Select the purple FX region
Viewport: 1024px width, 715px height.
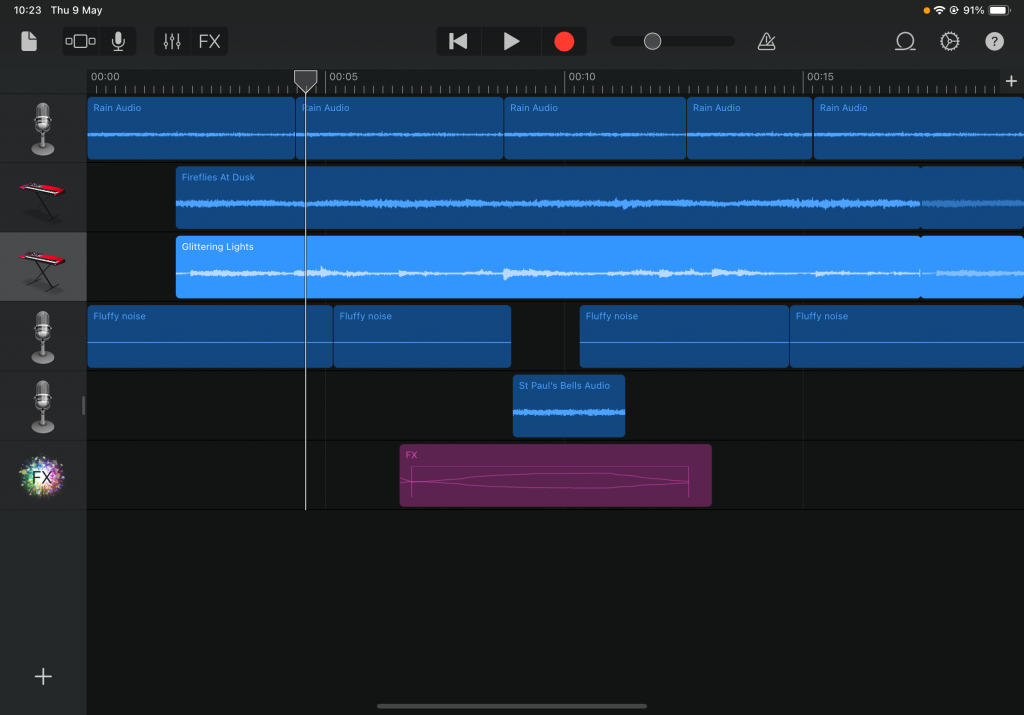coord(556,475)
